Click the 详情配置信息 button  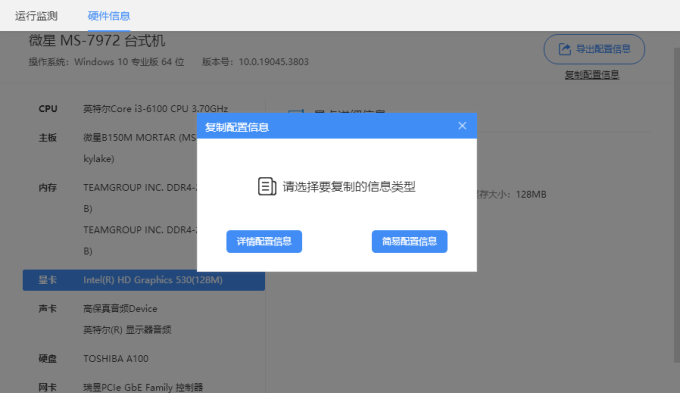tap(264, 241)
